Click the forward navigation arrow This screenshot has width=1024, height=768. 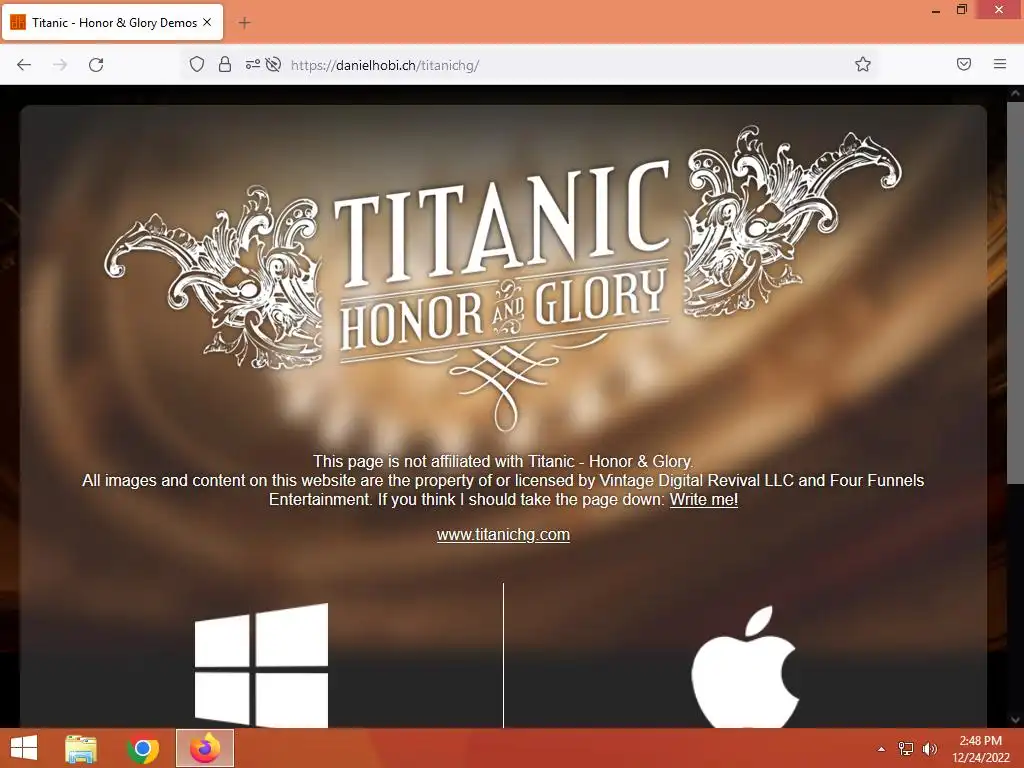(60, 65)
